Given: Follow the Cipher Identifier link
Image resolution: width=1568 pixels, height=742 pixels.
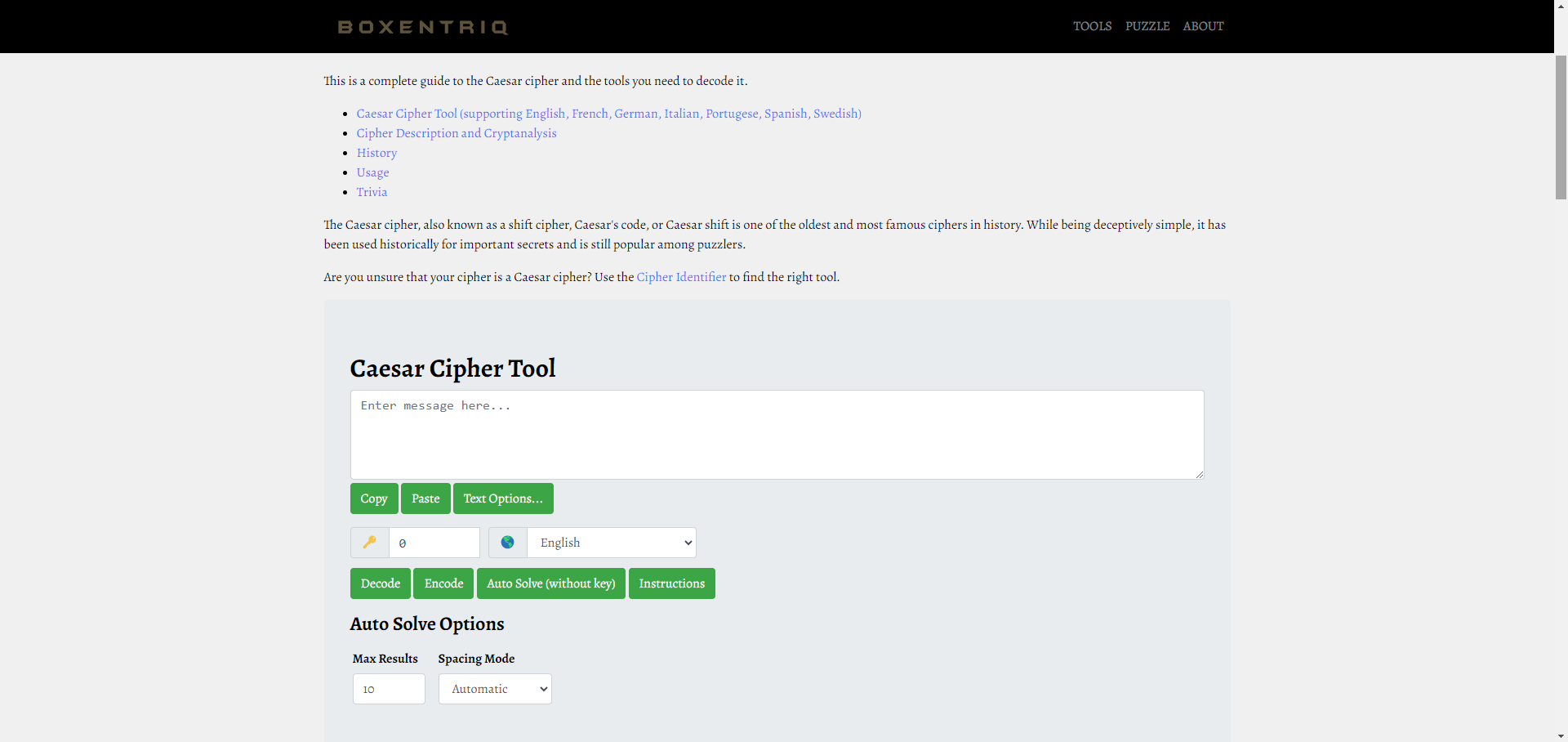Looking at the screenshot, I should pyautogui.click(x=681, y=277).
